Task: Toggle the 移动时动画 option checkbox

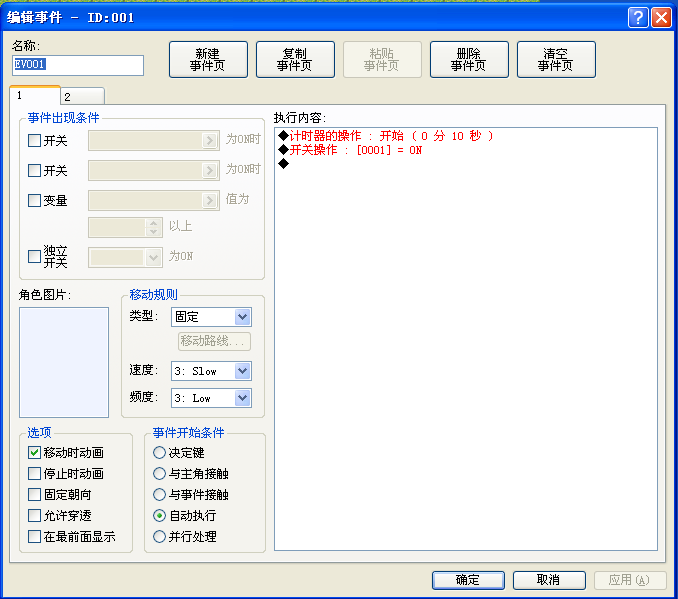Action: click(34, 452)
